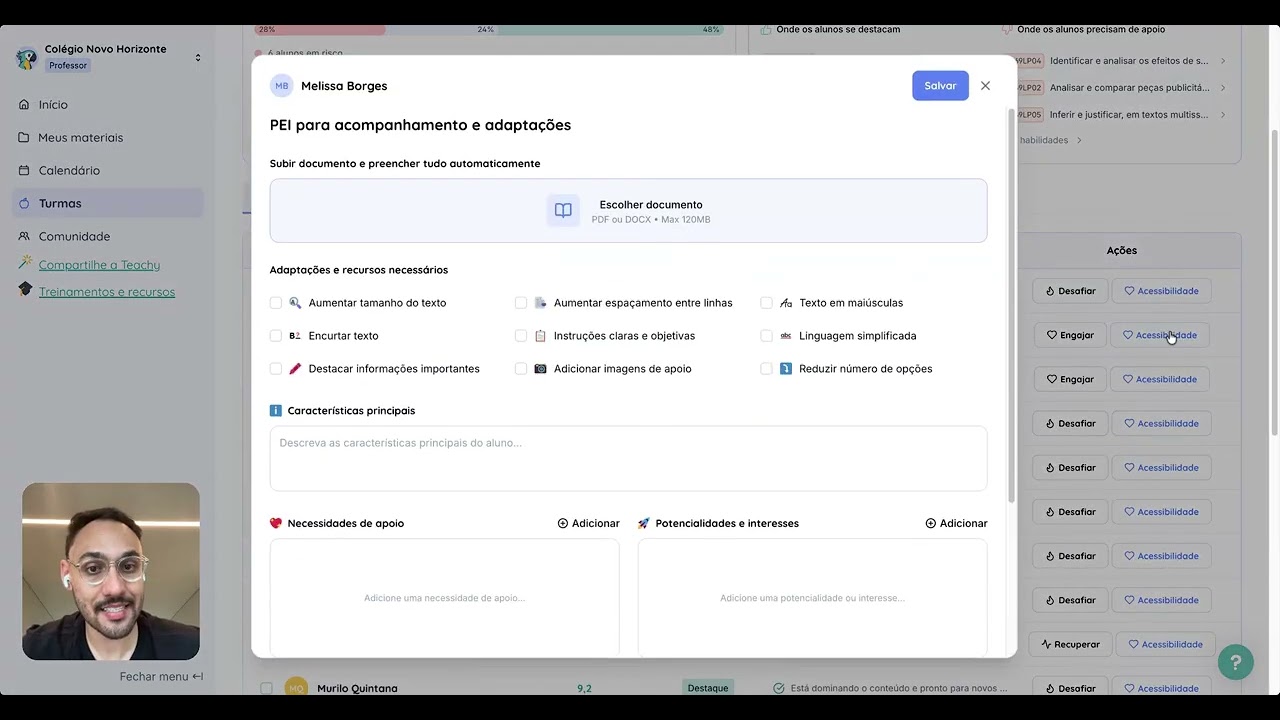
Task: Enable Aumentar tamanho do texto checkbox
Action: [x=276, y=303]
